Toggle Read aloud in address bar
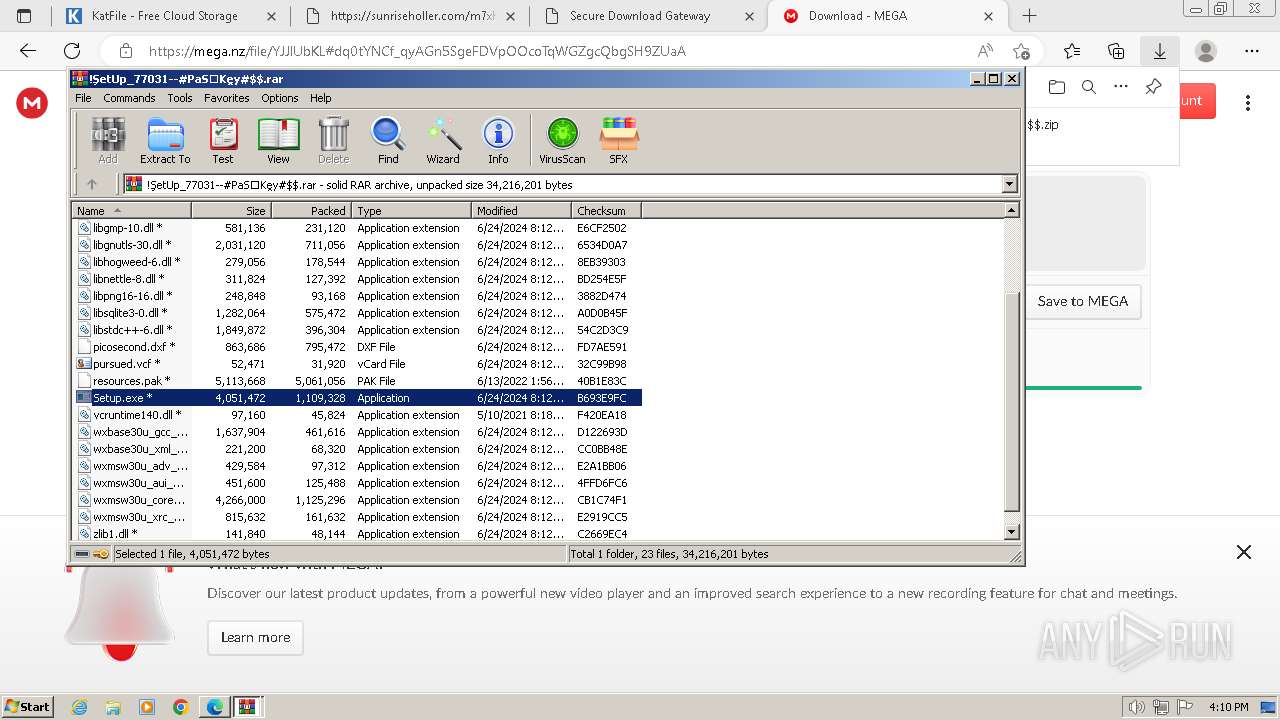This screenshot has width=1280, height=720. [x=985, y=51]
